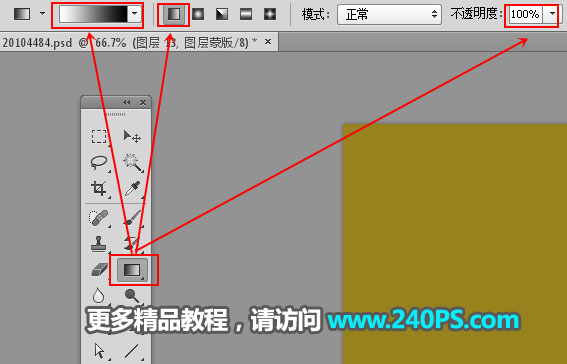Select the Diamond gradient style

tap(270, 14)
